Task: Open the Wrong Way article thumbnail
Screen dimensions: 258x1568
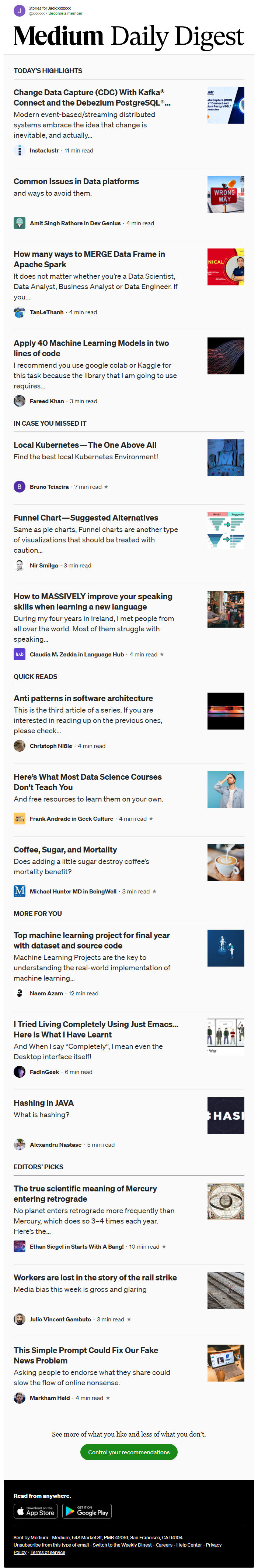Action: pos(226,194)
